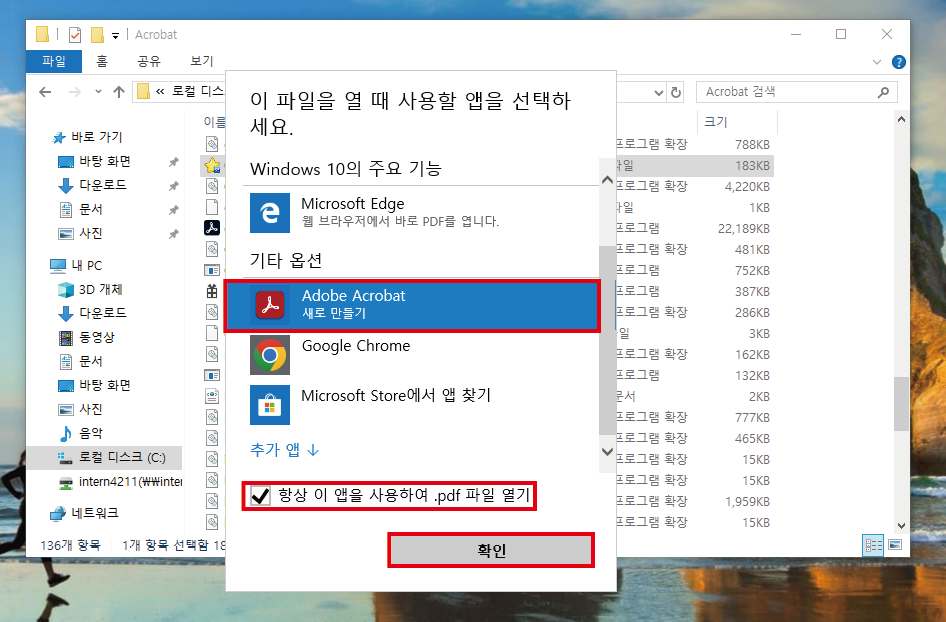Select 로컬 디스크 (C:) drive
The width and height of the screenshot is (946, 622).
(x=104, y=457)
